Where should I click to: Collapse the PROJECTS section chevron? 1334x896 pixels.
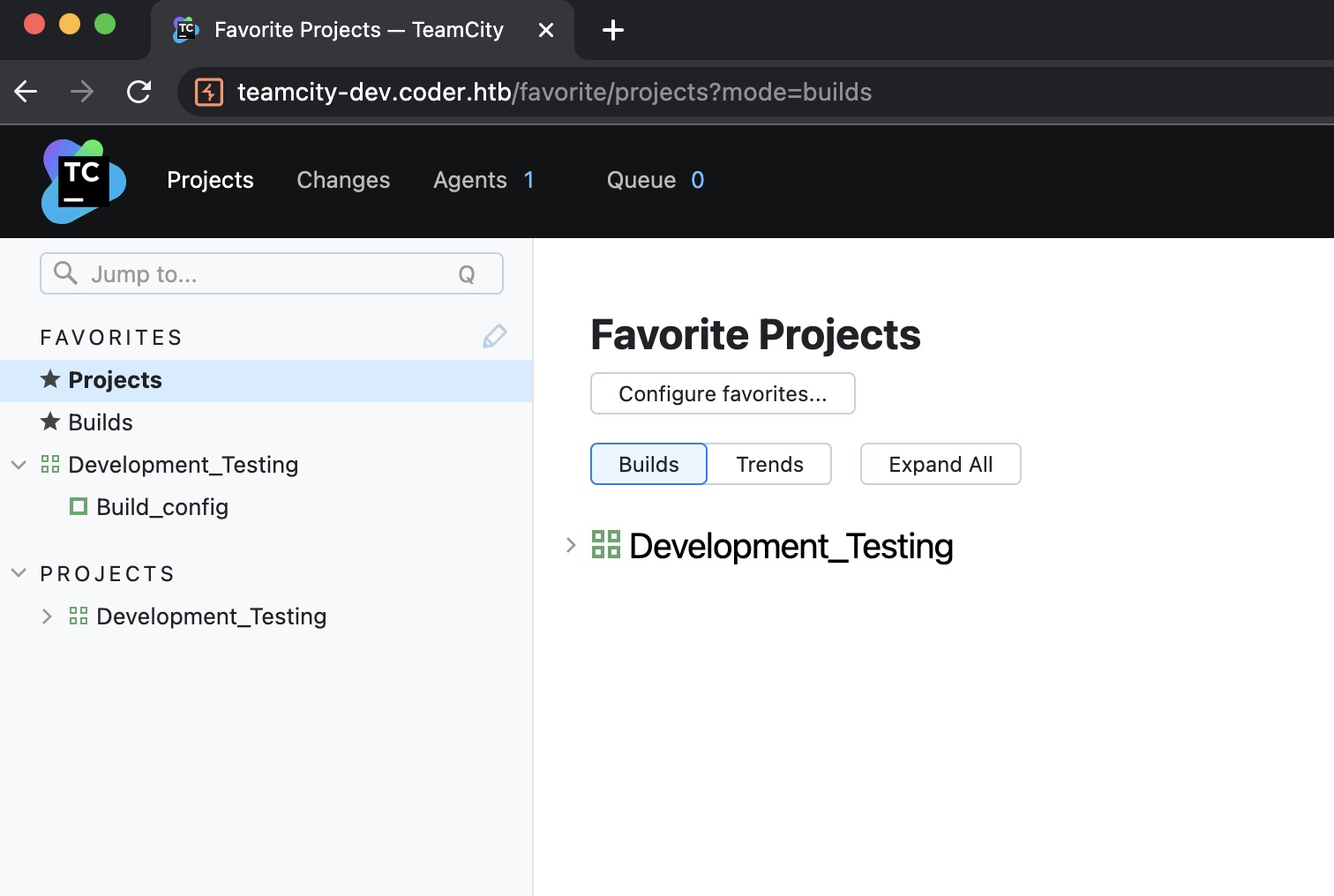pos(18,573)
